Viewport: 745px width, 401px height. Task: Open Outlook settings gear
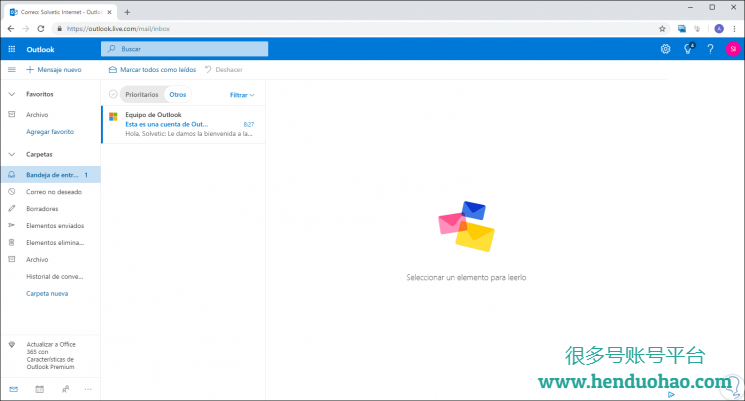(666, 49)
